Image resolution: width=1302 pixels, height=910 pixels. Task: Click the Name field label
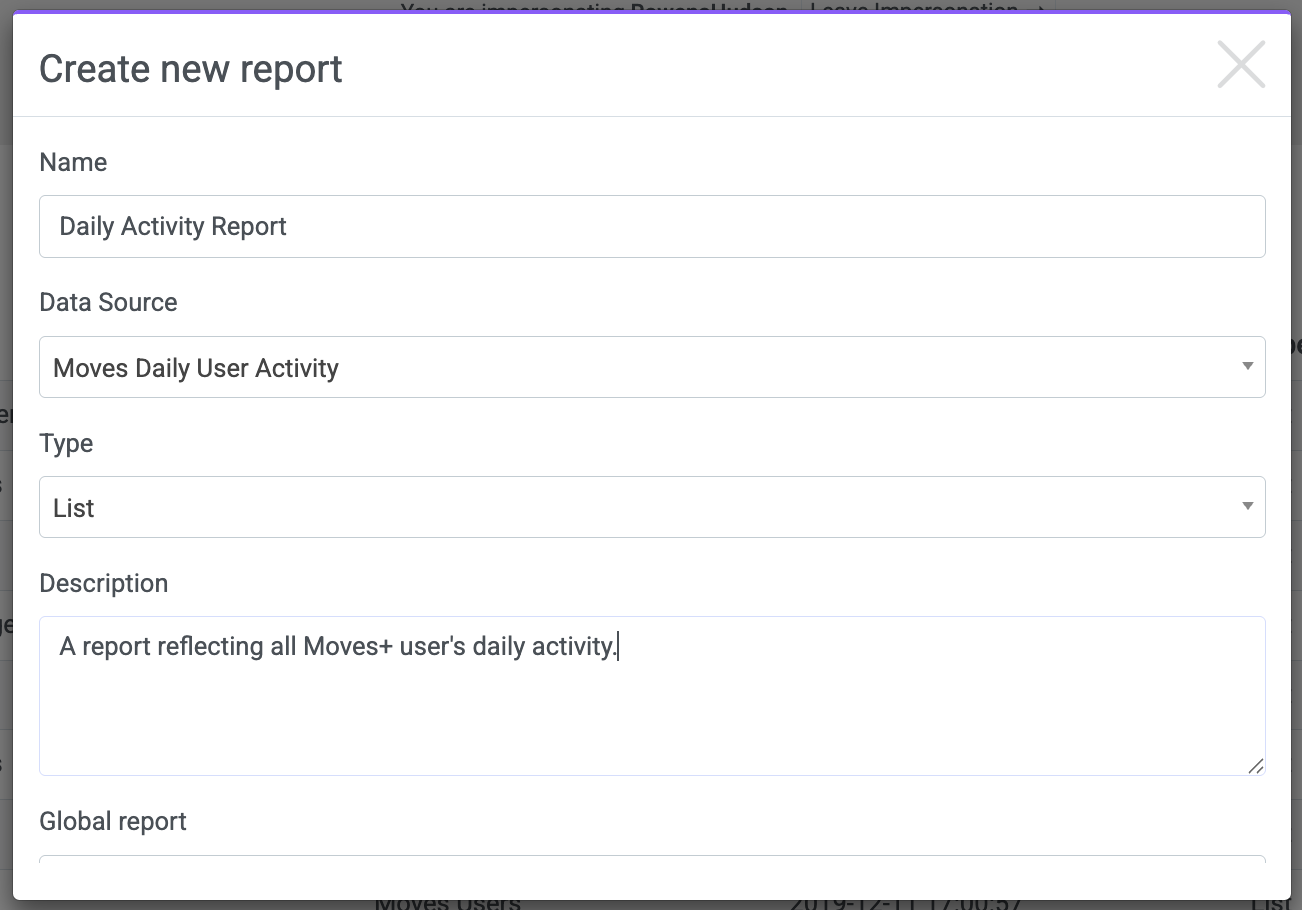[x=73, y=162]
